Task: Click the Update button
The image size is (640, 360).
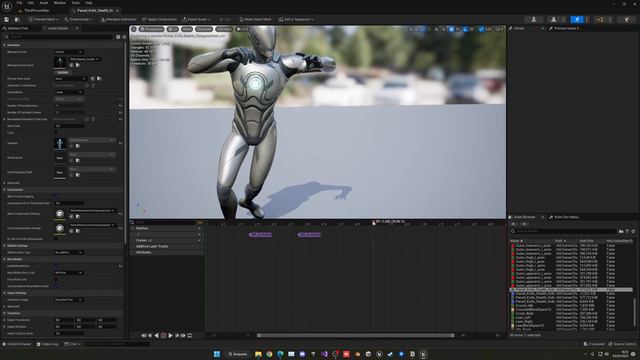Action: pyautogui.click(x=62, y=72)
